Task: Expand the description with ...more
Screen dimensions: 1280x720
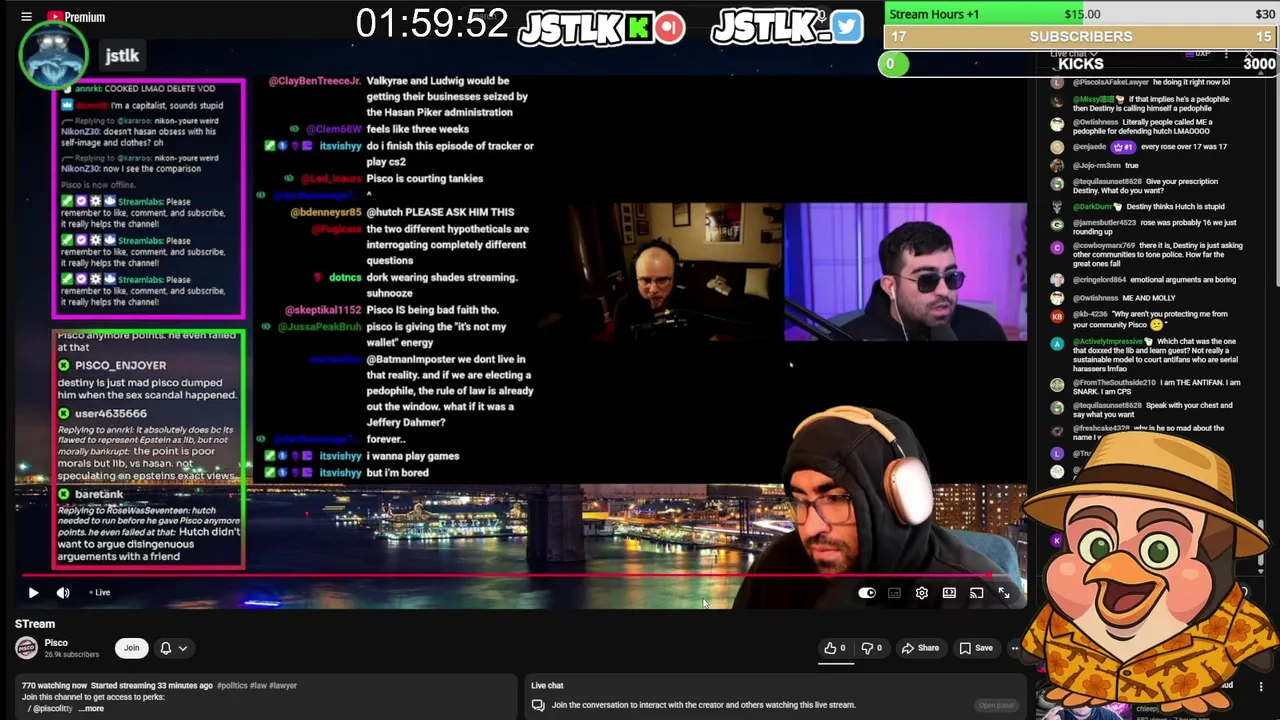Action: click(x=92, y=709)
